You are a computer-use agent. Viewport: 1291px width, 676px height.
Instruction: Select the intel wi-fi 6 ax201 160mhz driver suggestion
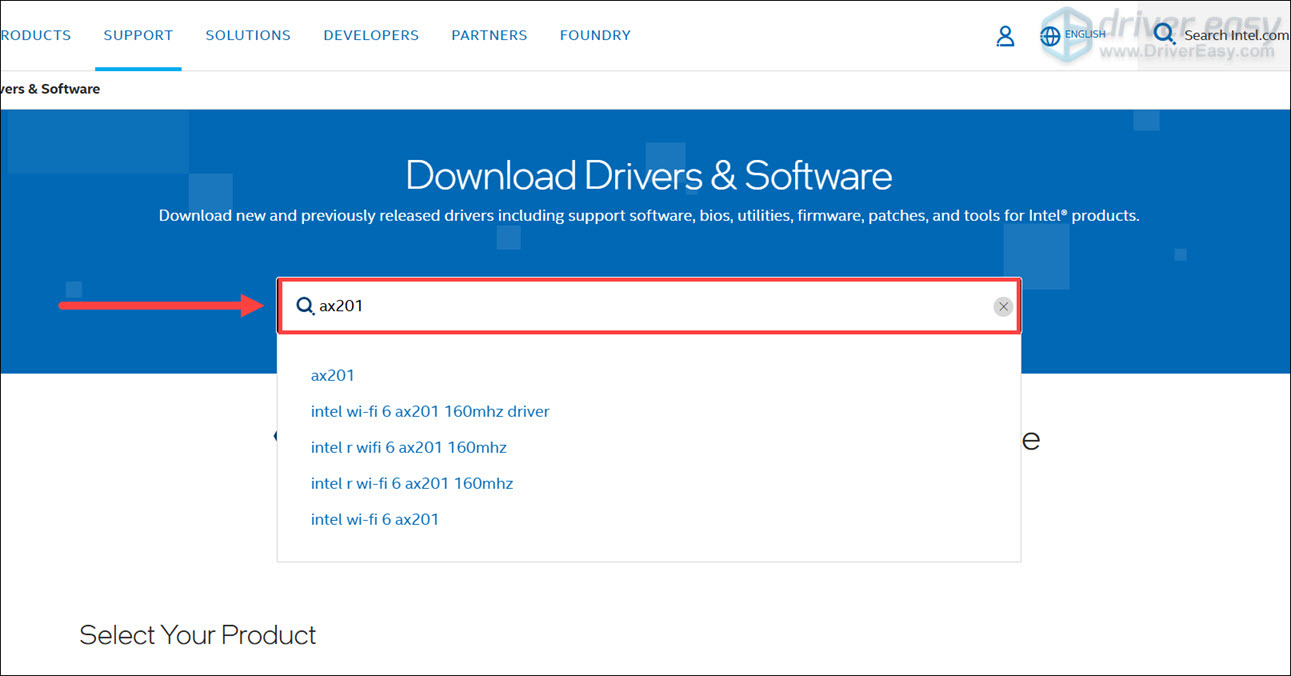click(x=430, y=411)
